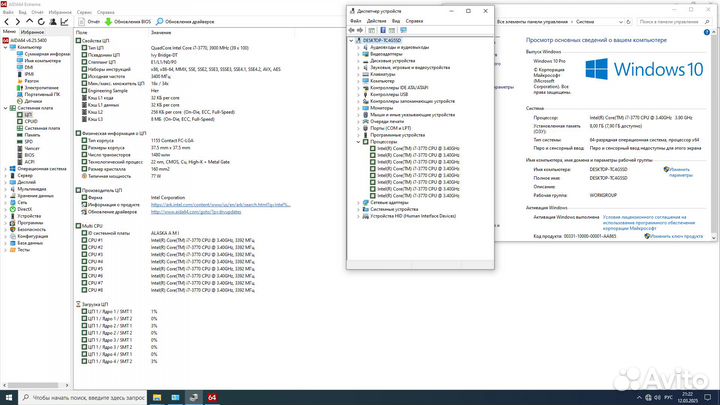Go back with AIDA64 toolbar left arrow

click(x=6, y=22)
